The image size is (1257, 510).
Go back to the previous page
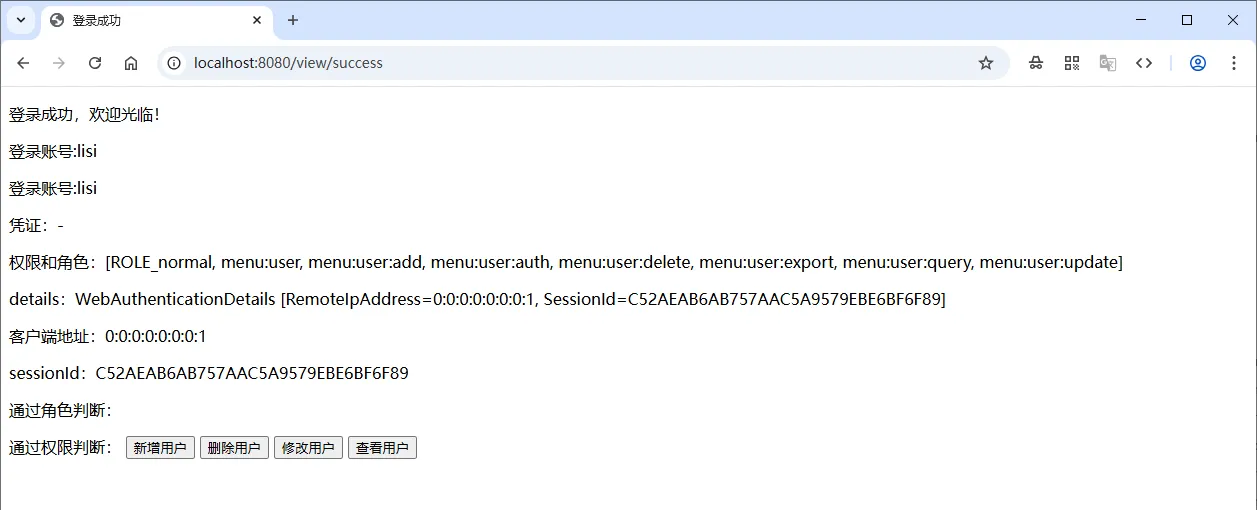[23, 63]
